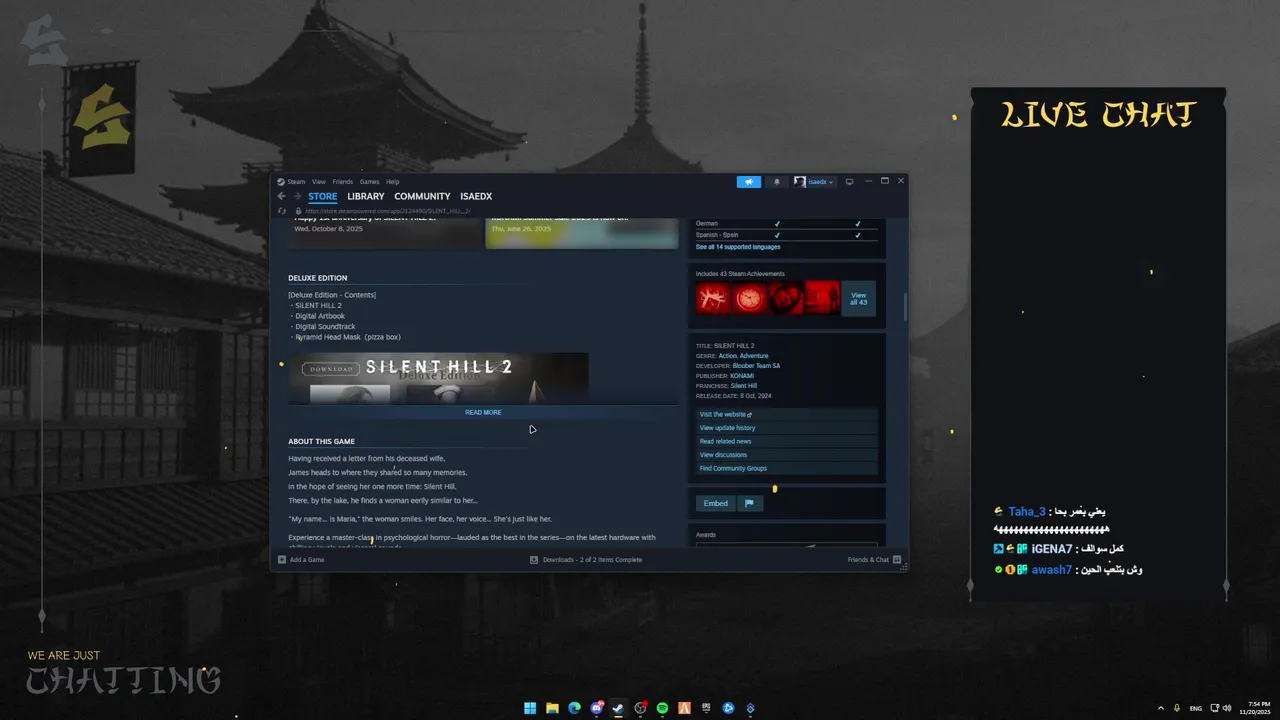Click the back navigation arrow
The image size is (1280, 720).
(281, 196)
